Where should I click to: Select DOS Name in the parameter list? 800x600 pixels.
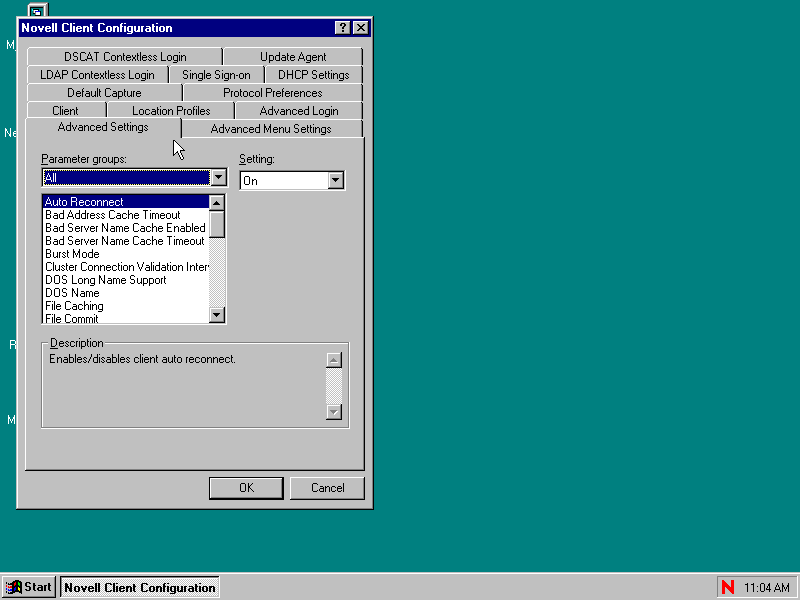(126, 293)
